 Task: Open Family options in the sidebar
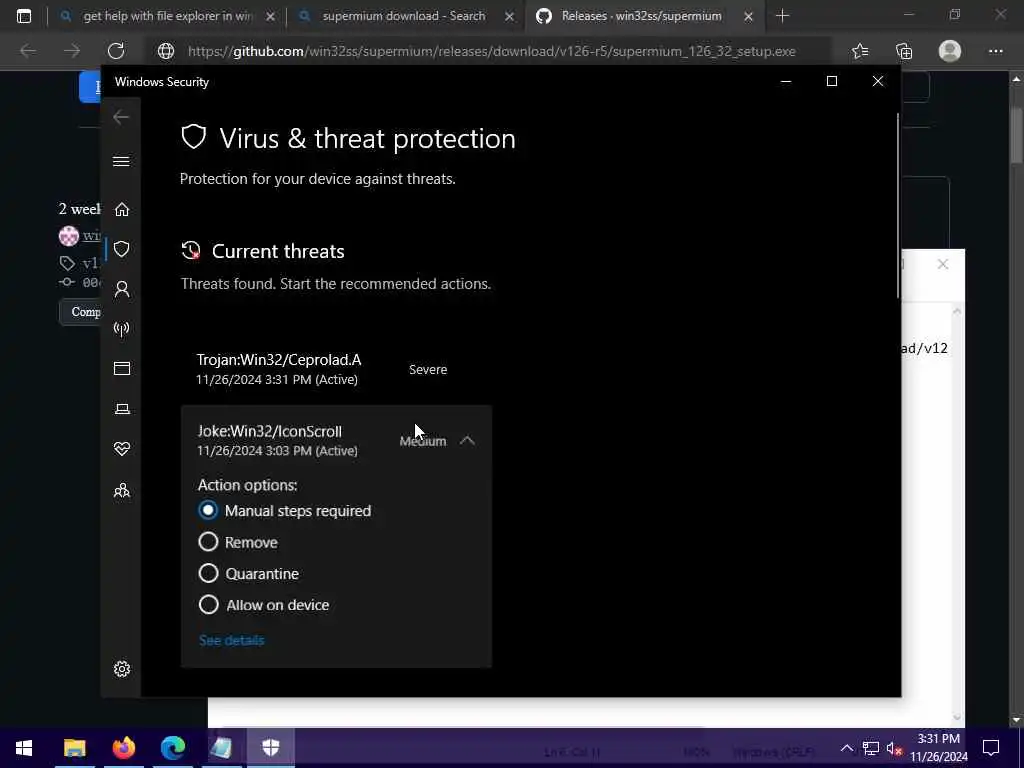(x=121, y=490)
